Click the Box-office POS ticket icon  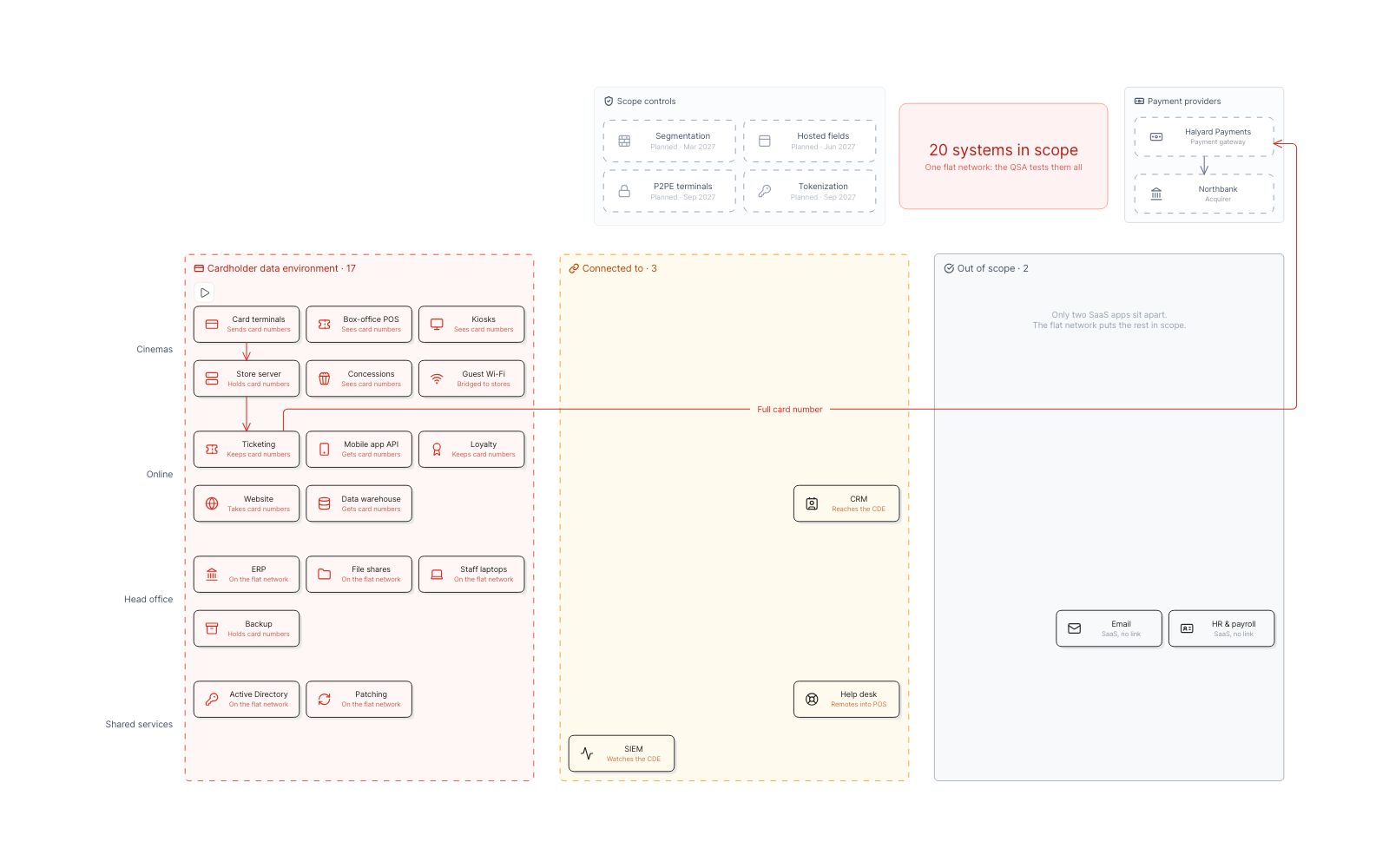click(x=325, y=325)
